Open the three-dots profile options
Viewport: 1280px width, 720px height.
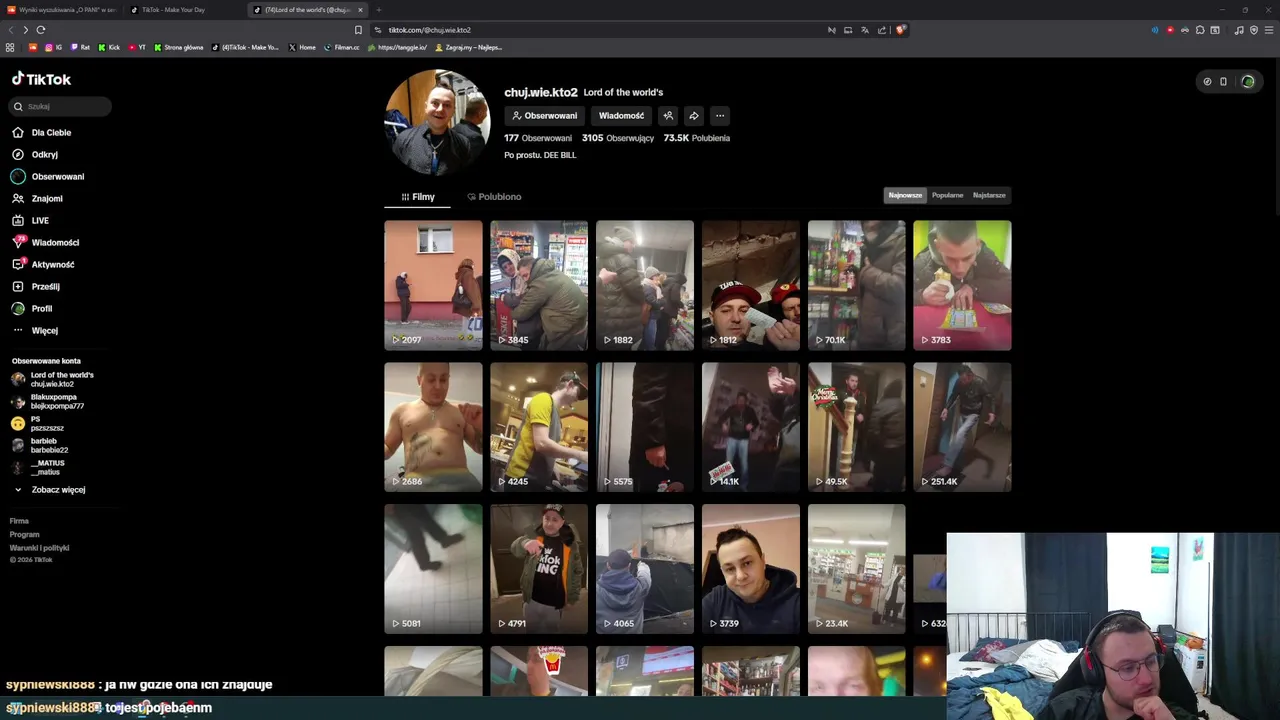(x=720, y=116)
